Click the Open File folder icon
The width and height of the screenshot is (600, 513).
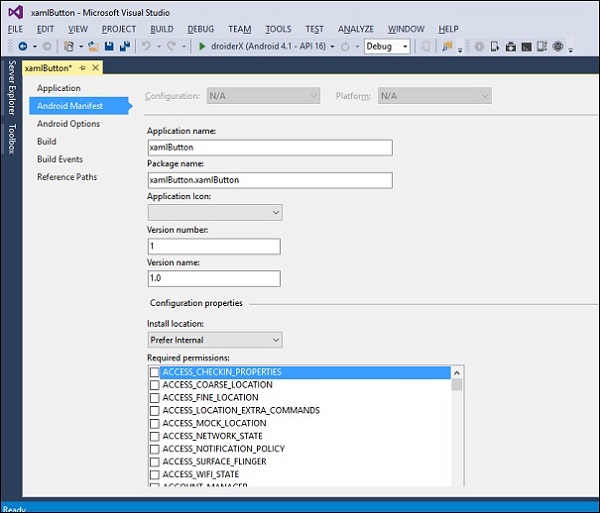tap(93, 46)
